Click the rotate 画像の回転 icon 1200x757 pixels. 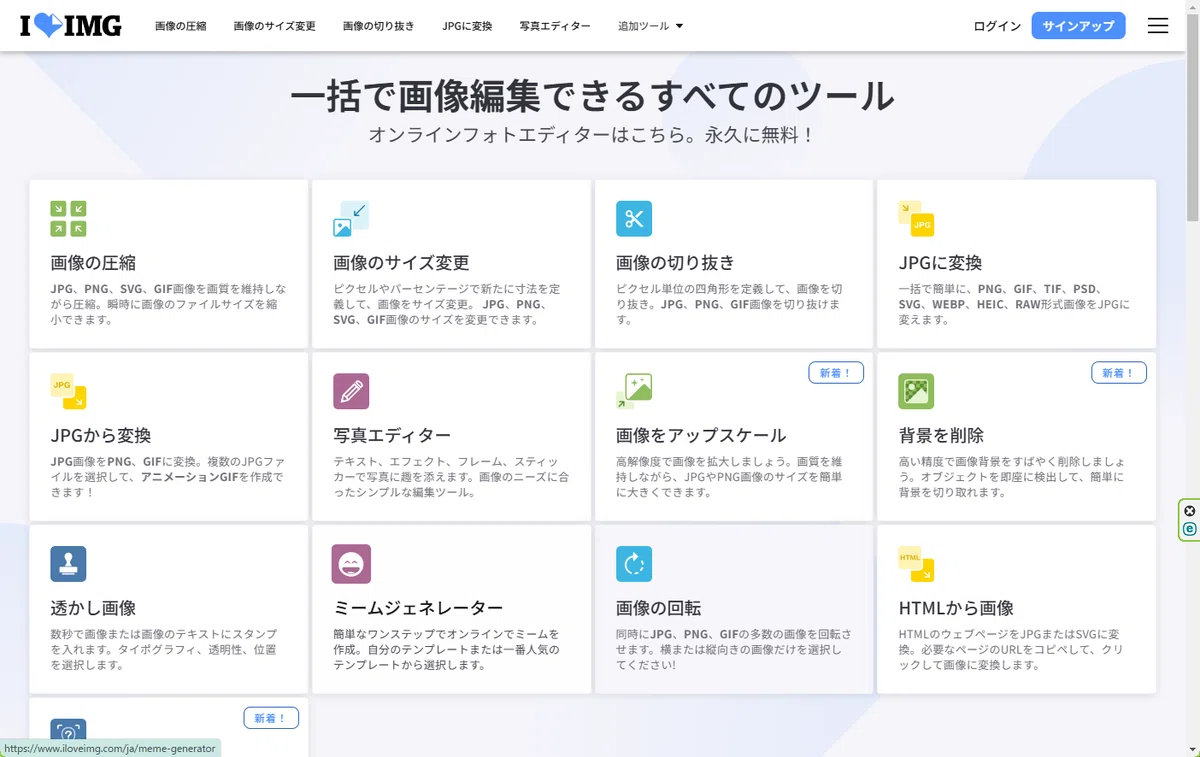pos(634,564)
